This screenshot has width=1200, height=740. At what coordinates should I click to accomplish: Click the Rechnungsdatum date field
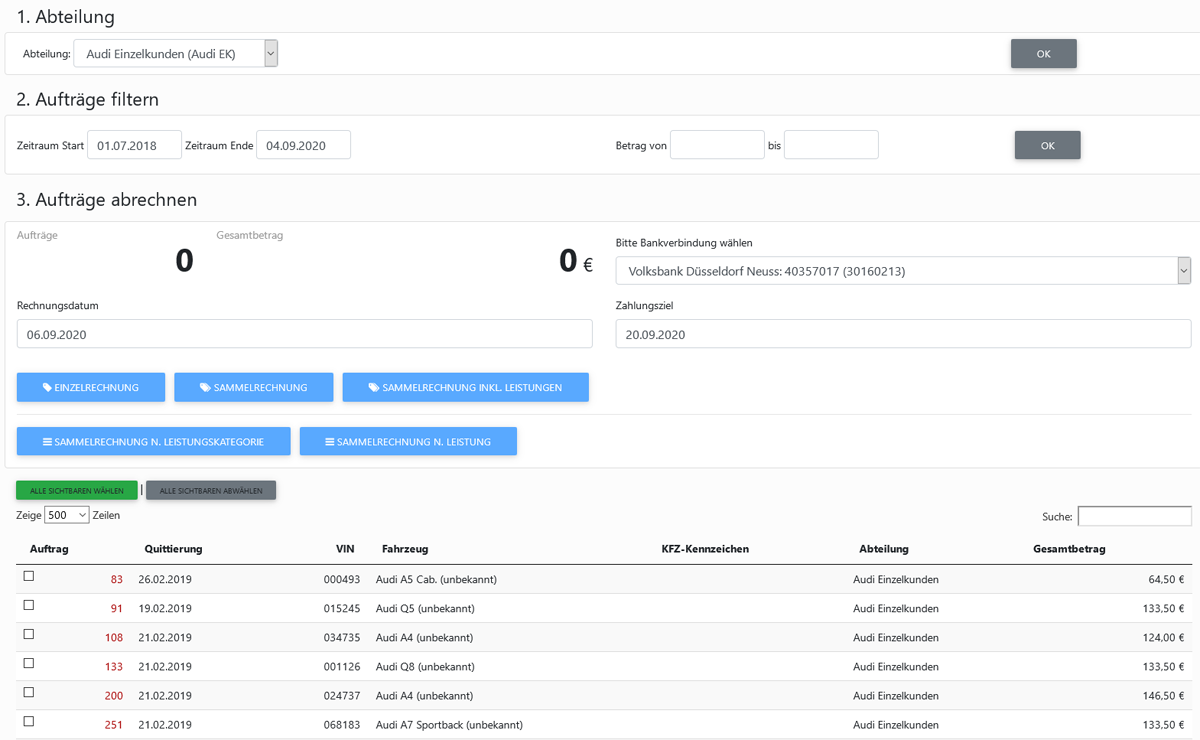[x=300, y=333]
